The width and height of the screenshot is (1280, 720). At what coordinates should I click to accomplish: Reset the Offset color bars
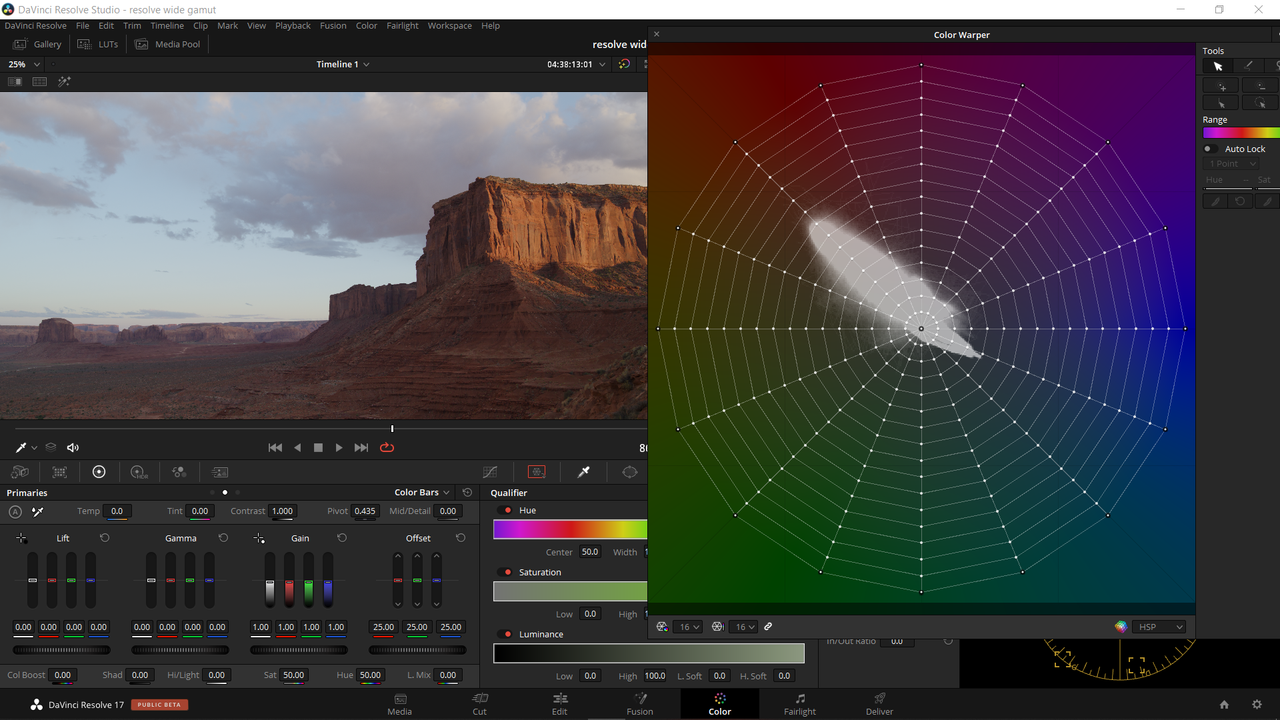pos(460,538)
